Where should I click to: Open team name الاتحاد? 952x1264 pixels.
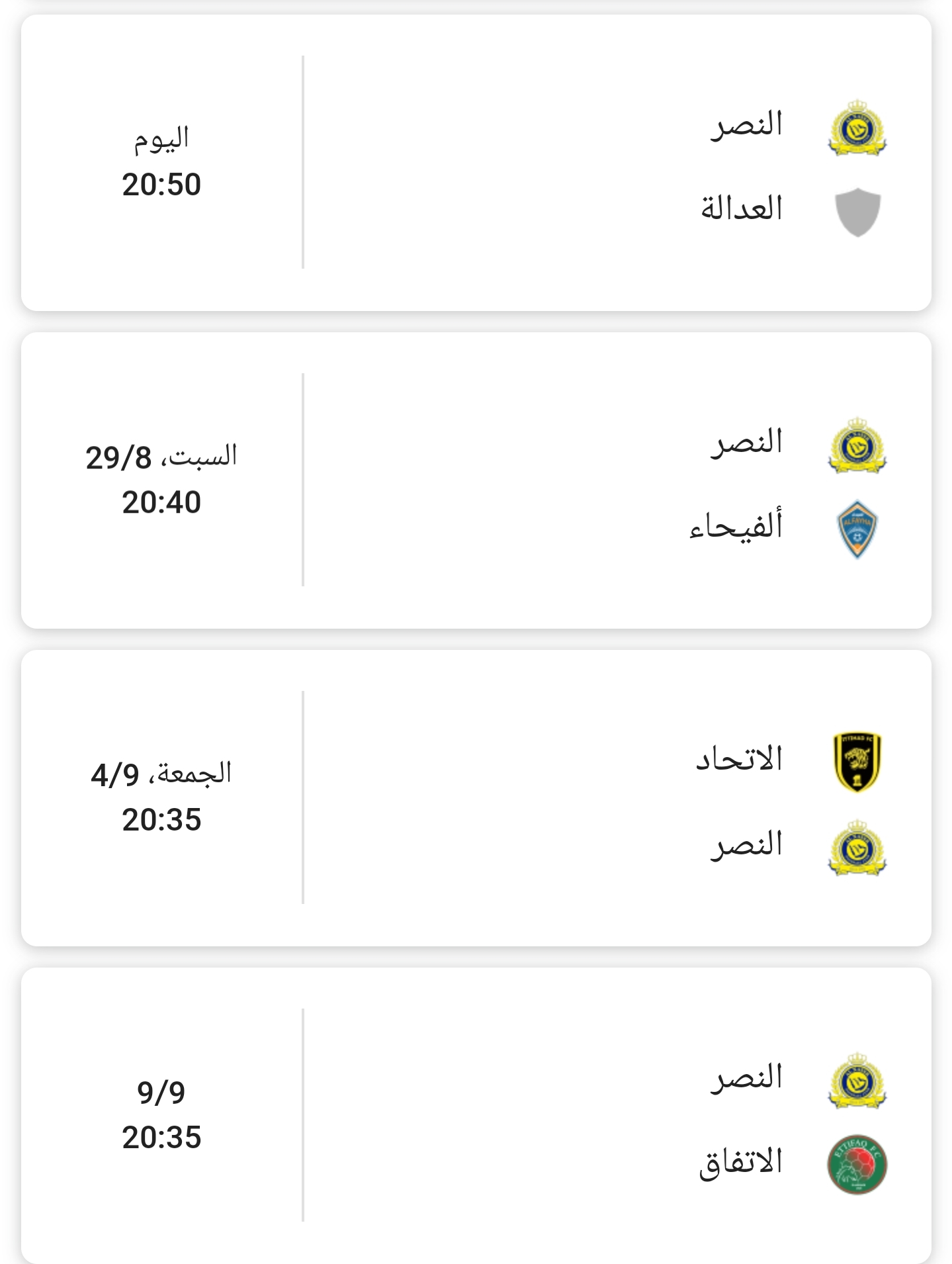[x=740, y=759]
